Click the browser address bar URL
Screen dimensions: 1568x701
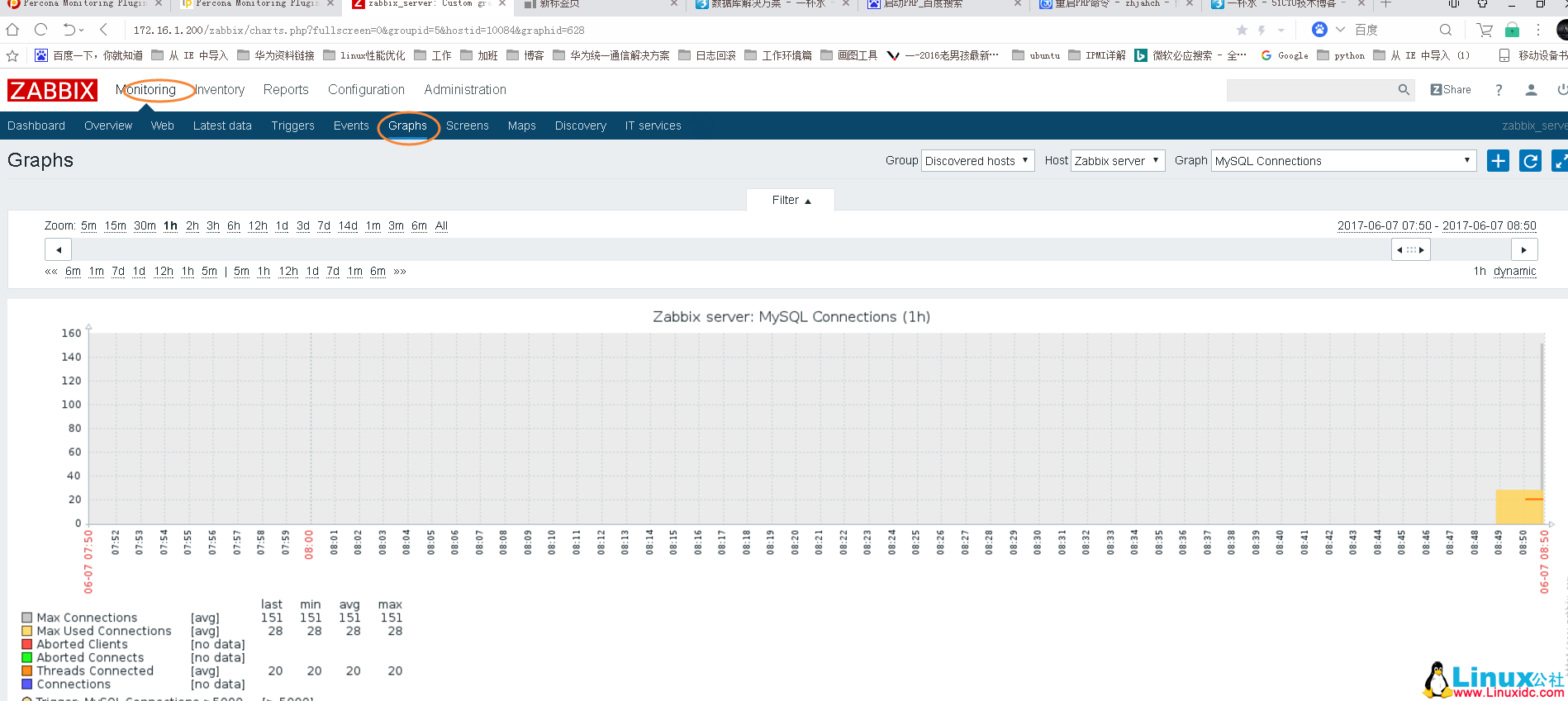point(359,30)
